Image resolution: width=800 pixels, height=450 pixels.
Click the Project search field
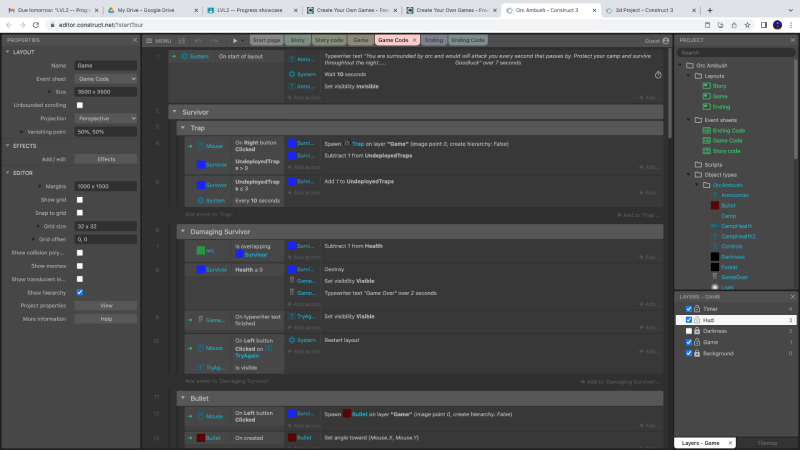click(x=735, y=52)
